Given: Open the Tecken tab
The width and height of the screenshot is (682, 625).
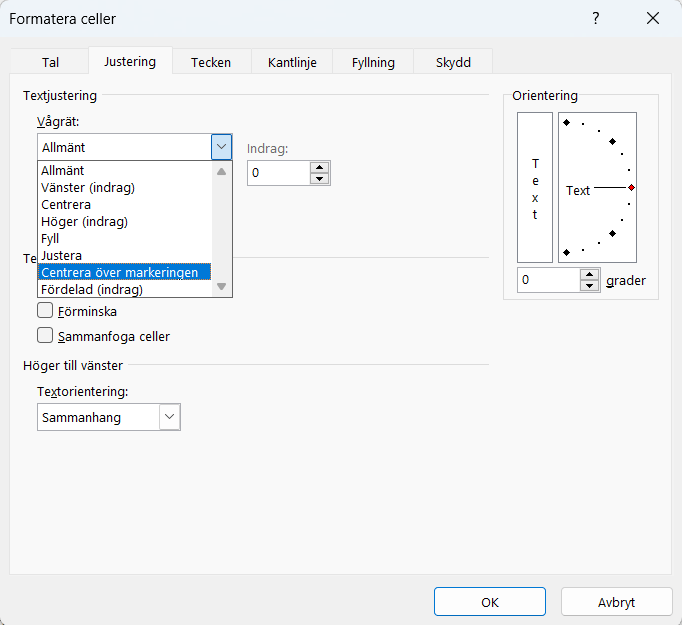Looking at the screenshot, I should (211, 62).
